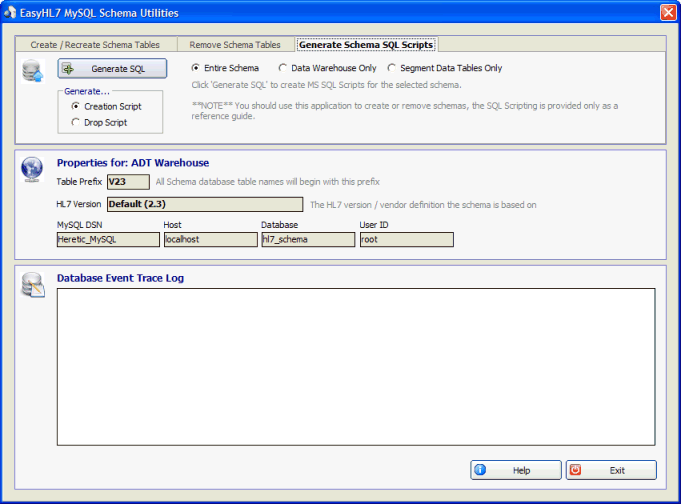Click the Database field hl7_schema
Image resolution: width=681 pixels, height=504 pixels.
tap(308, 239)
